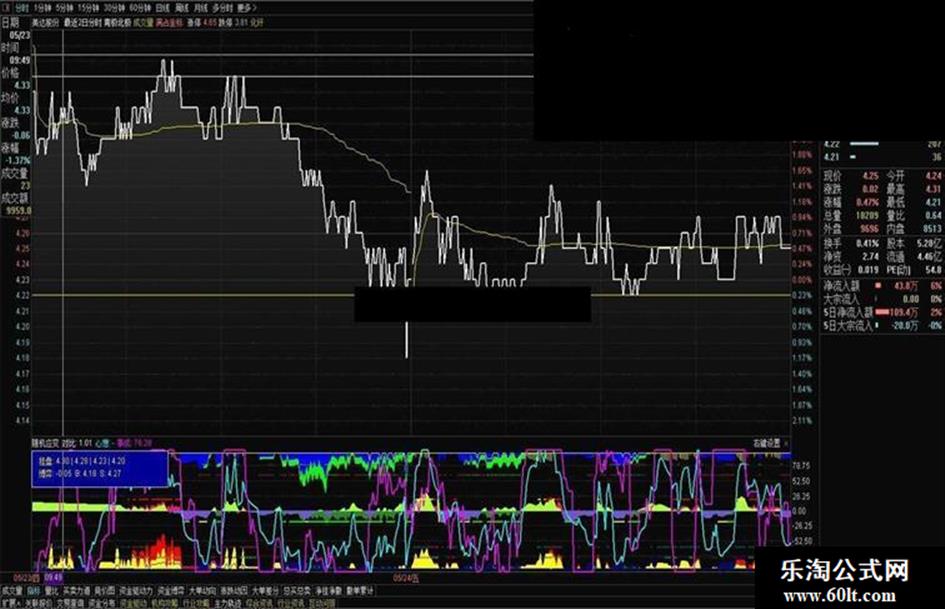Click 09:49 time marker on timeline
Viewport: 945px width, 609px height.
click(54, 578)
